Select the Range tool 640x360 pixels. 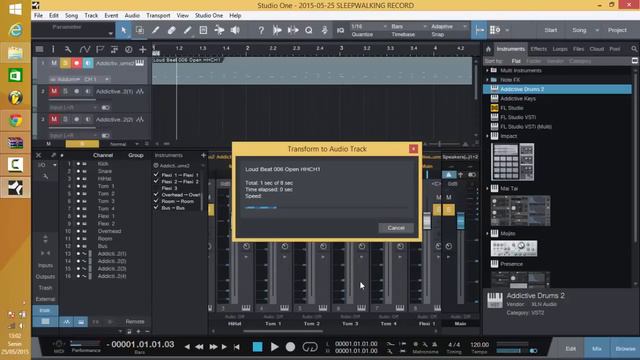click(140, 30)
